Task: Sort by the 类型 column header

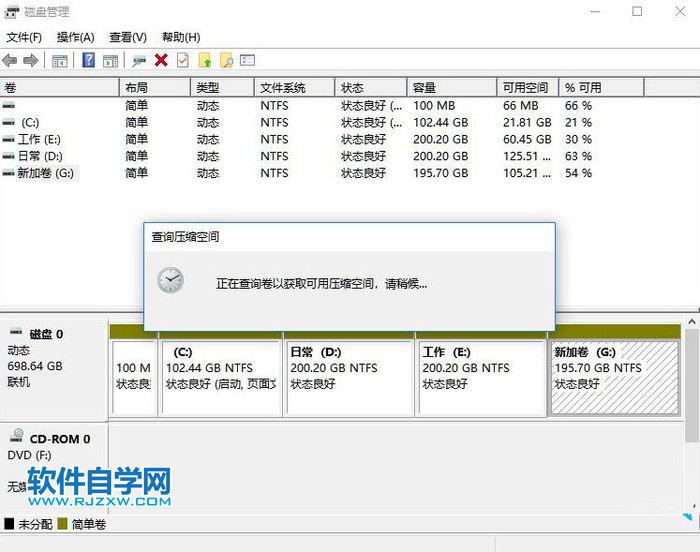Action: coord(222,88)
